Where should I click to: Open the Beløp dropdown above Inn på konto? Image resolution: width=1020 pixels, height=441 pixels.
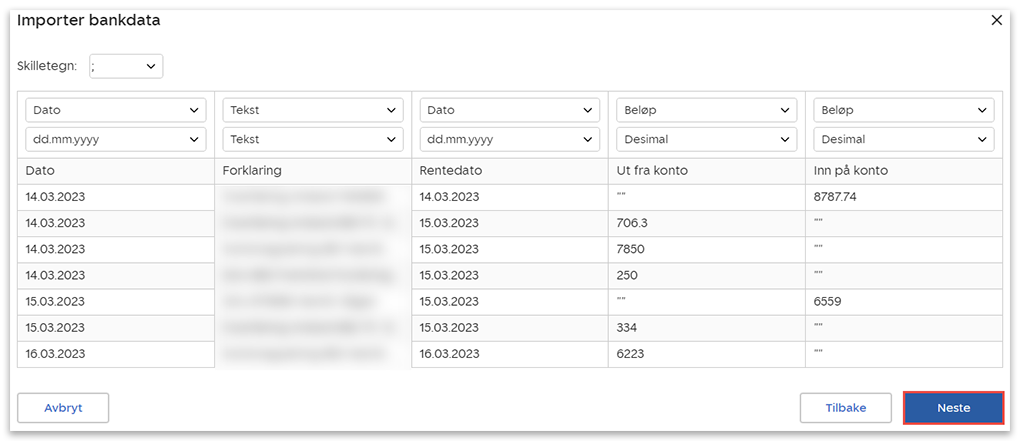(x=904, y=110)
